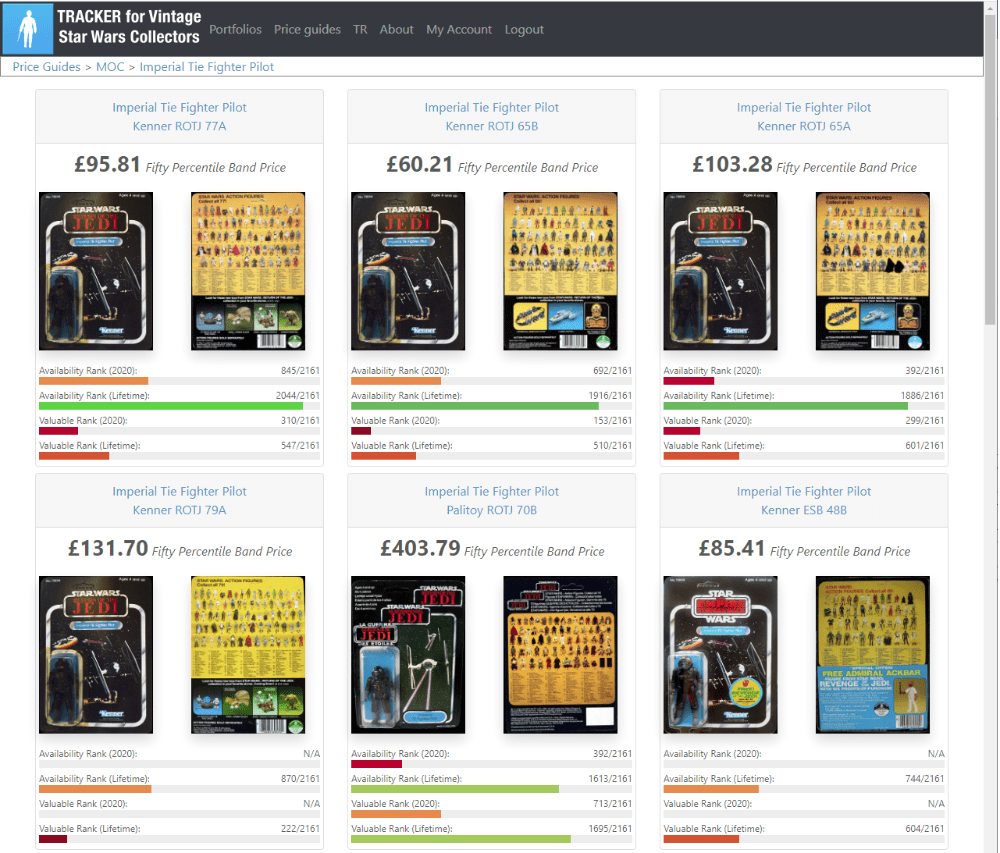
Task: Open the Kenner ROTJ 77A listing title
Action: [179, 117]
